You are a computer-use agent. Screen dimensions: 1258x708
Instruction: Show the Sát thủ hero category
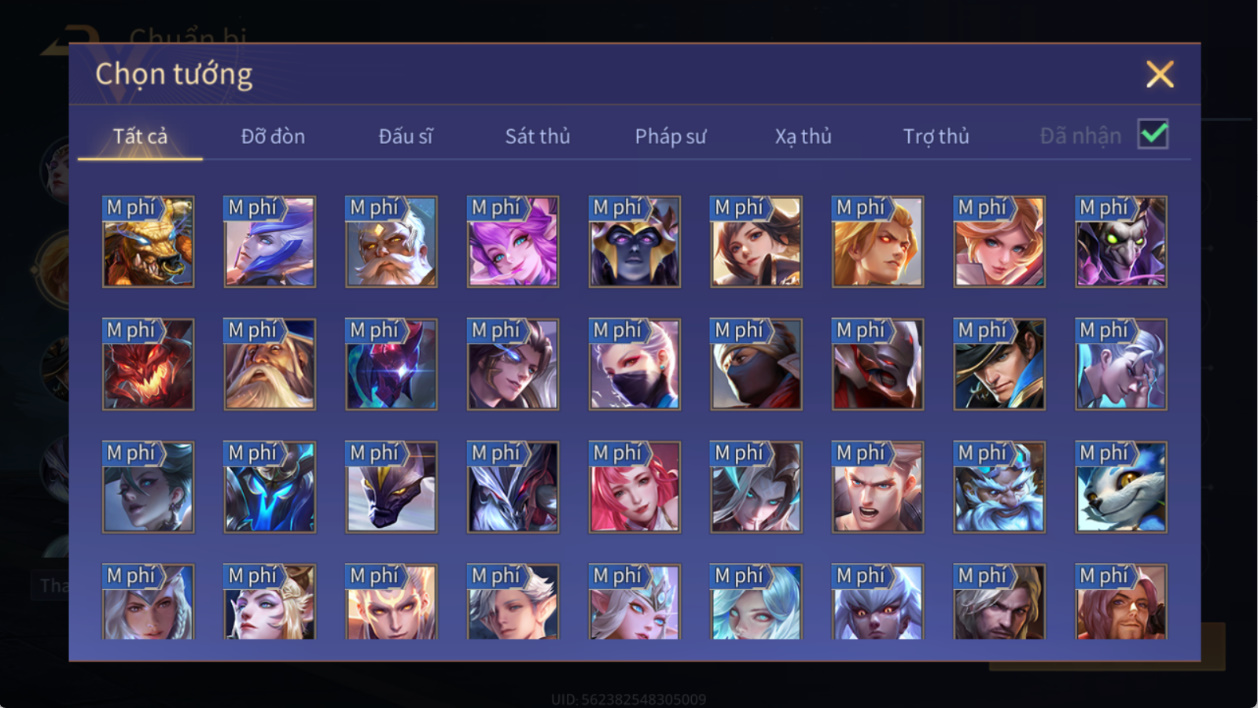click(x=537, y=137)
